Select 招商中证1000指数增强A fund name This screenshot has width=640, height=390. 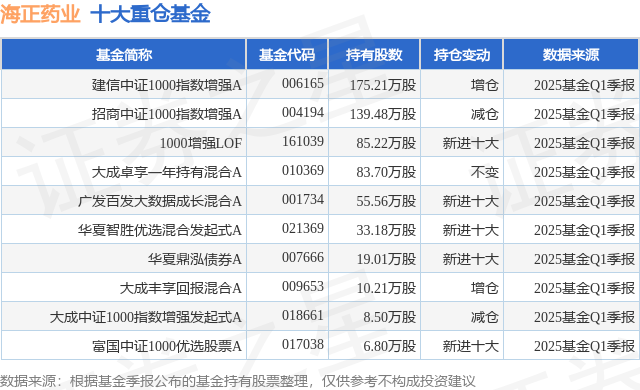click(167, 114)
